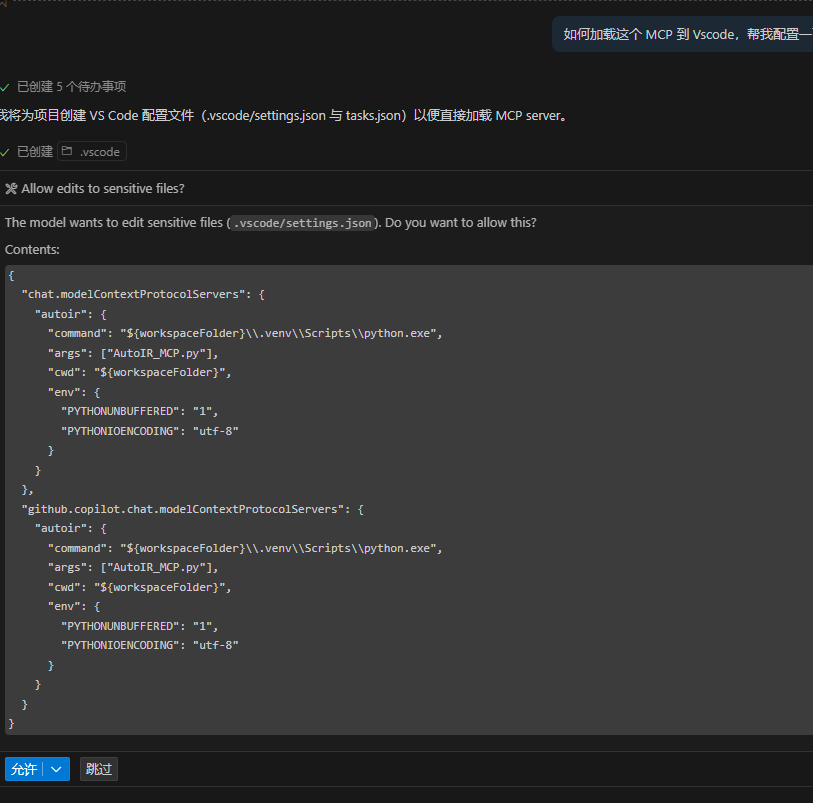
Task: Click the green checkmark beside 已创建 5 个待办事项
Action: click(x=5, y=87)
